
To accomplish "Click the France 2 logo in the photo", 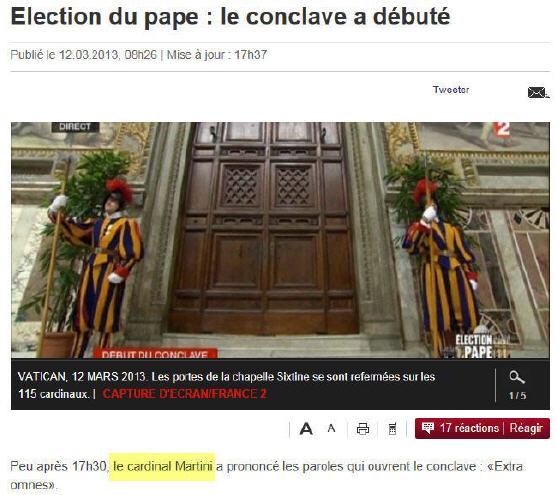I will click(x=502, y=129).
